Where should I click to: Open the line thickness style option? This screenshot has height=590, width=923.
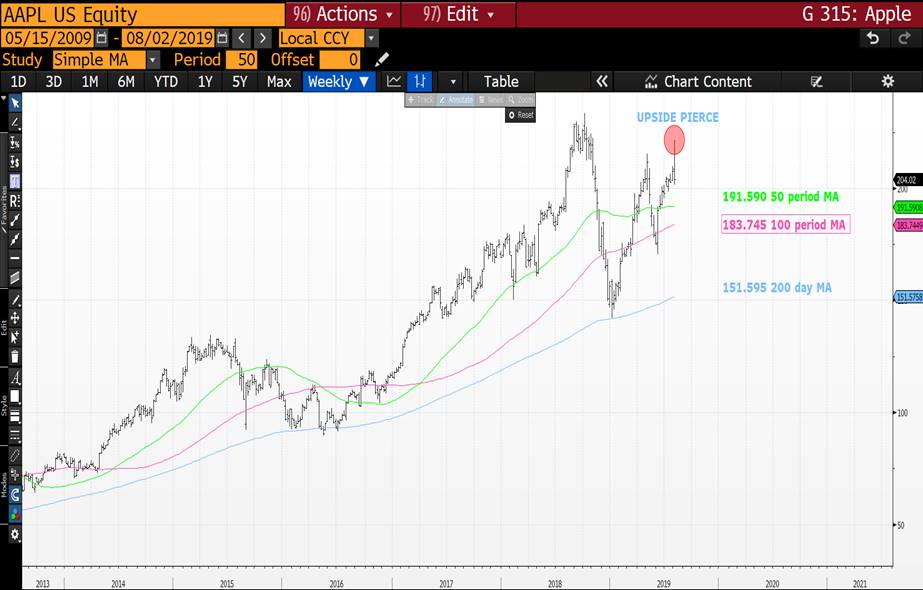(15, 416)
